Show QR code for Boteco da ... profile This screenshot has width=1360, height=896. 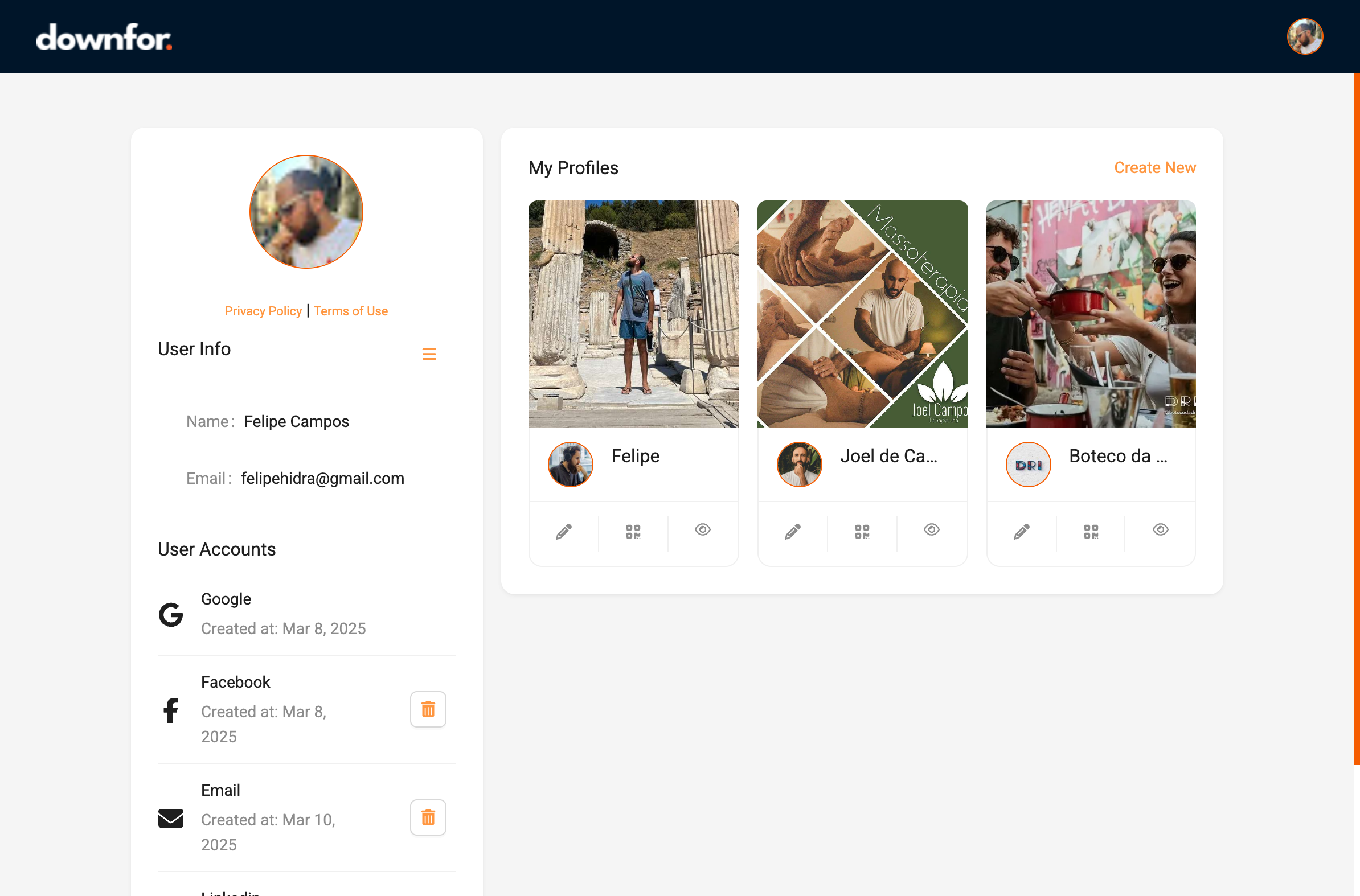tap(1091, 532)
